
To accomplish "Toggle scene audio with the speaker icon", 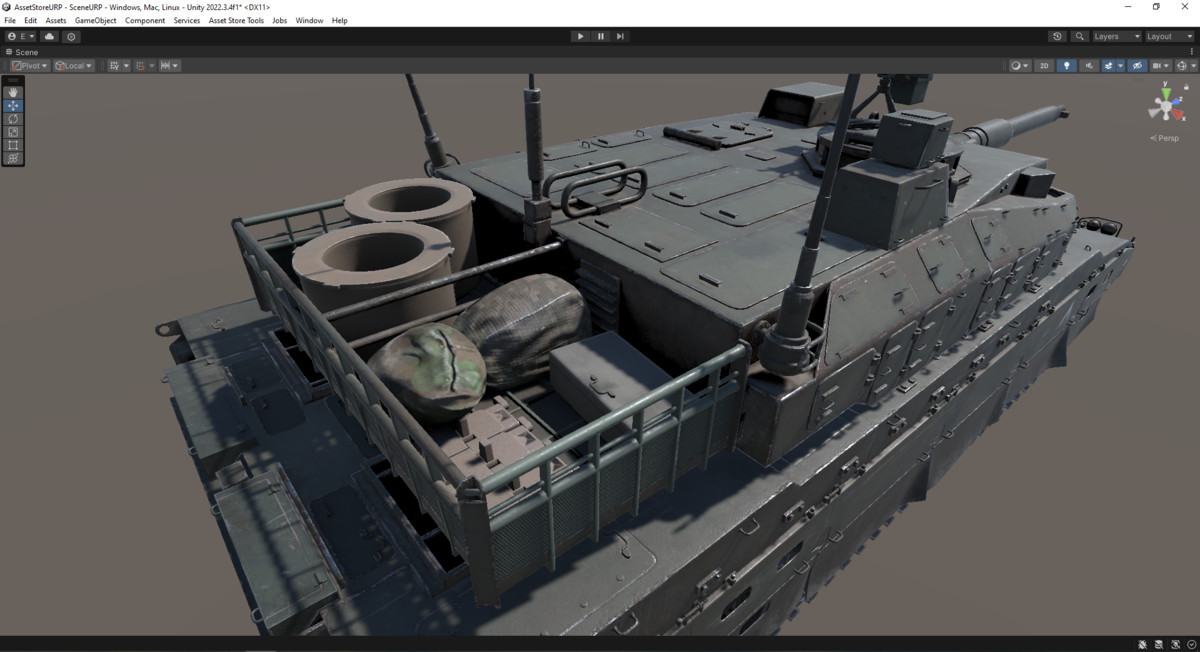I will [x=1089, y=65].
